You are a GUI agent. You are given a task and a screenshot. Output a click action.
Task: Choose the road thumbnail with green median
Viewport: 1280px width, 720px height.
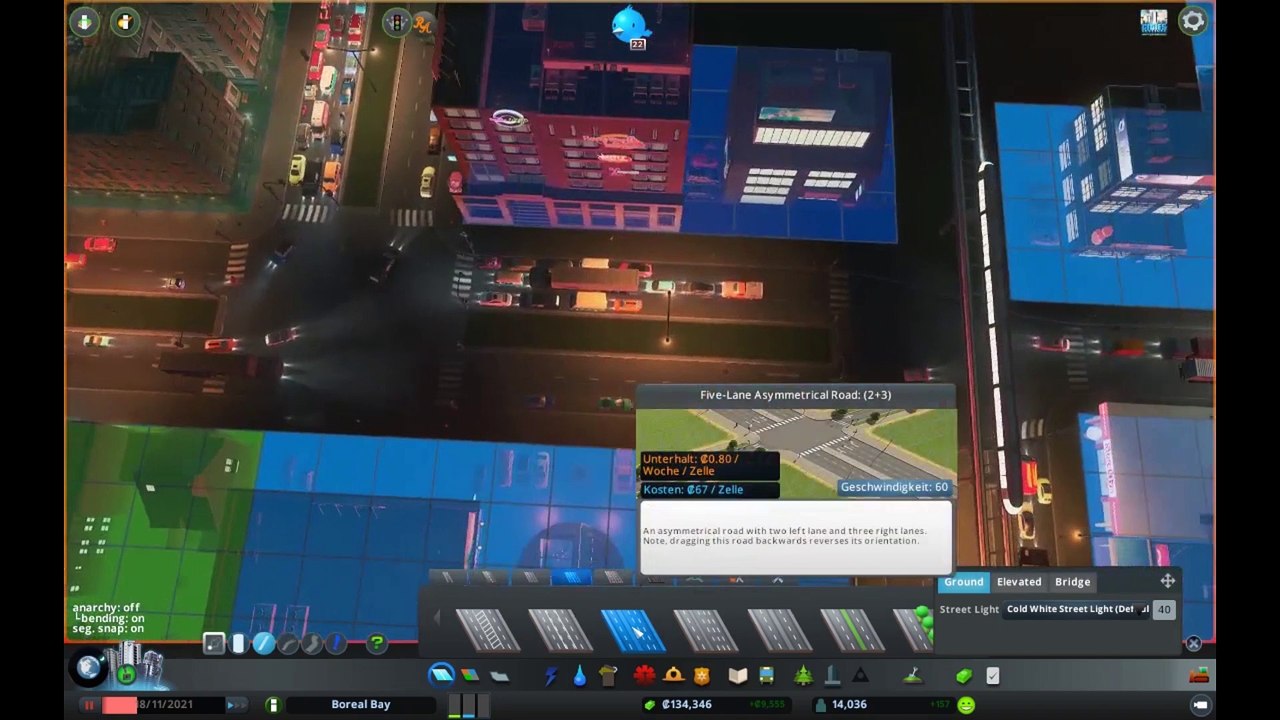(851, 630)
